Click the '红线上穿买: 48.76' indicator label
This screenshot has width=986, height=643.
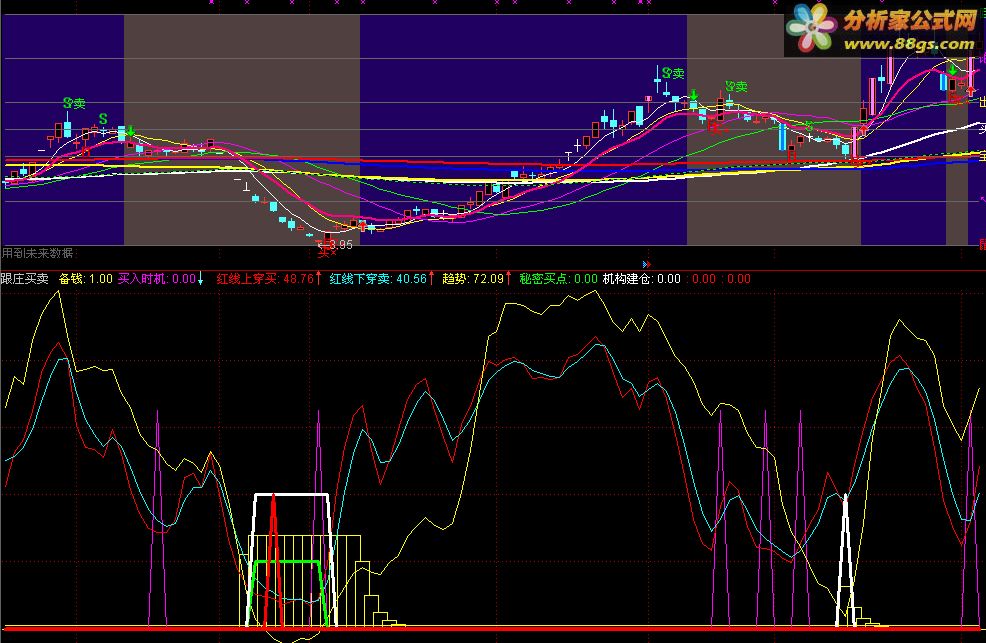[265, 278]
